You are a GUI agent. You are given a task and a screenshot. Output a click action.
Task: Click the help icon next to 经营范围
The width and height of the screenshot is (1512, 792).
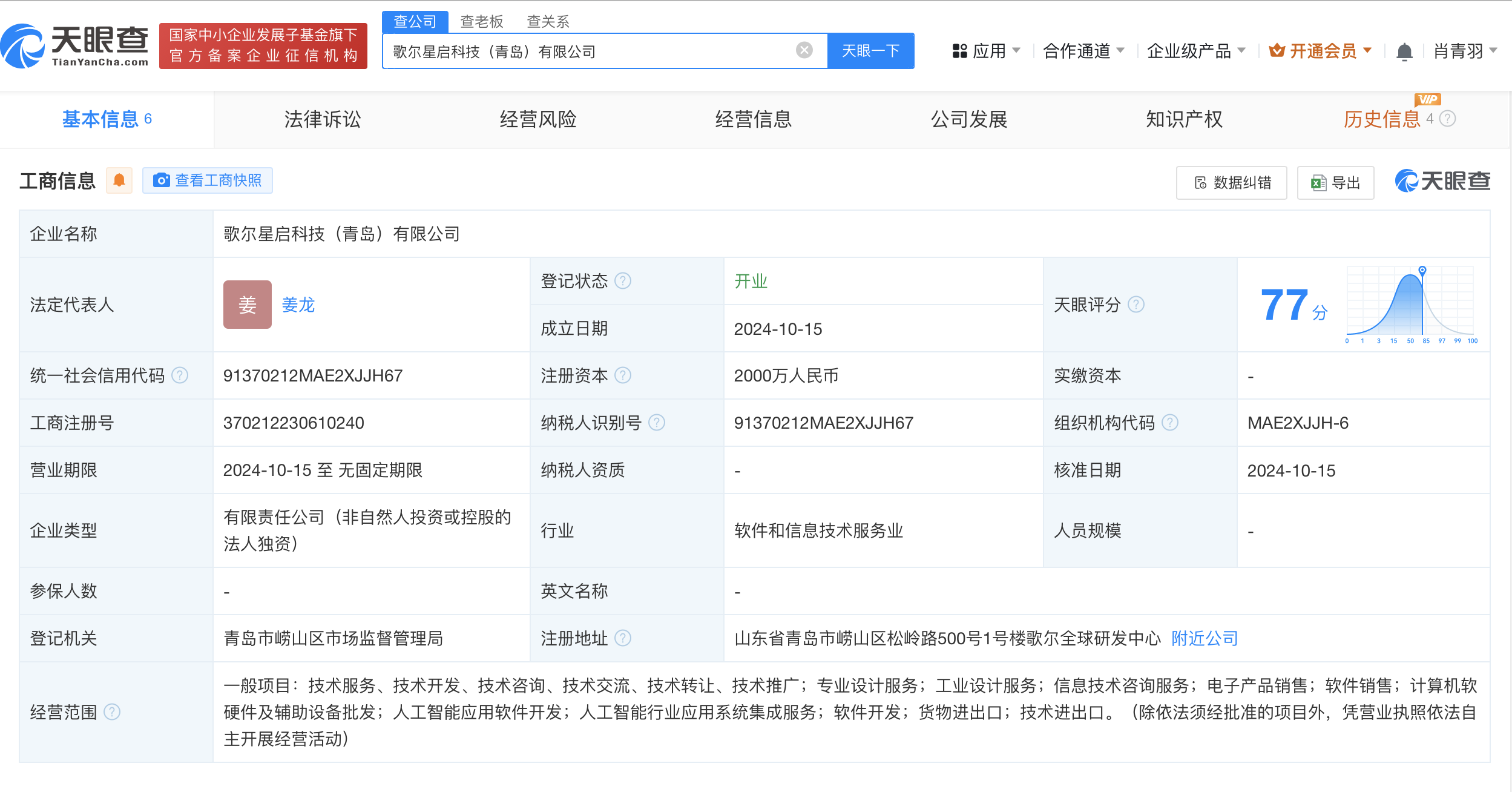pyautogui.click(x=112, y=712)
